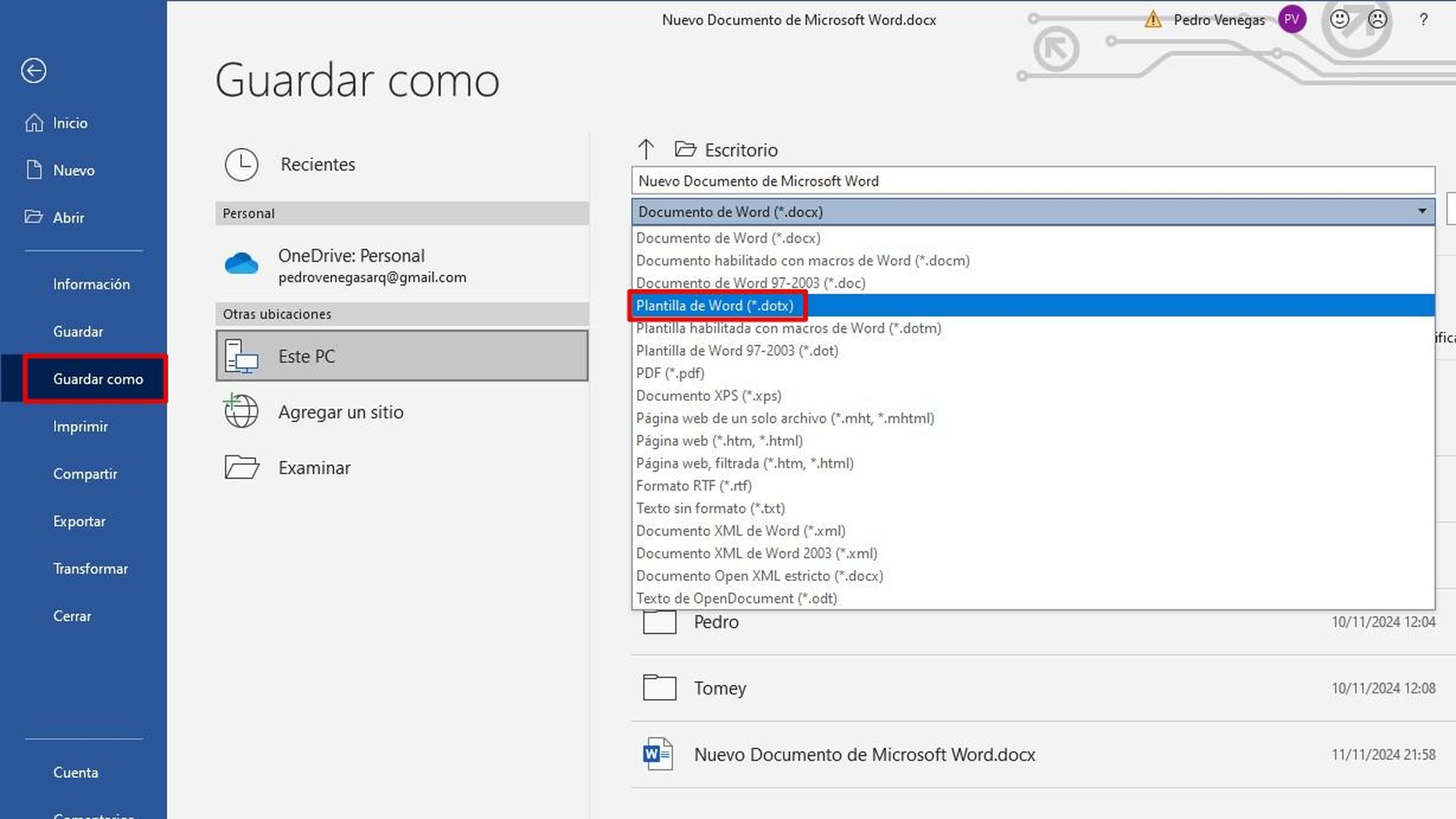
Task: Choose Página web (*.htm, *.html) option
Action: coord(1032,441)
